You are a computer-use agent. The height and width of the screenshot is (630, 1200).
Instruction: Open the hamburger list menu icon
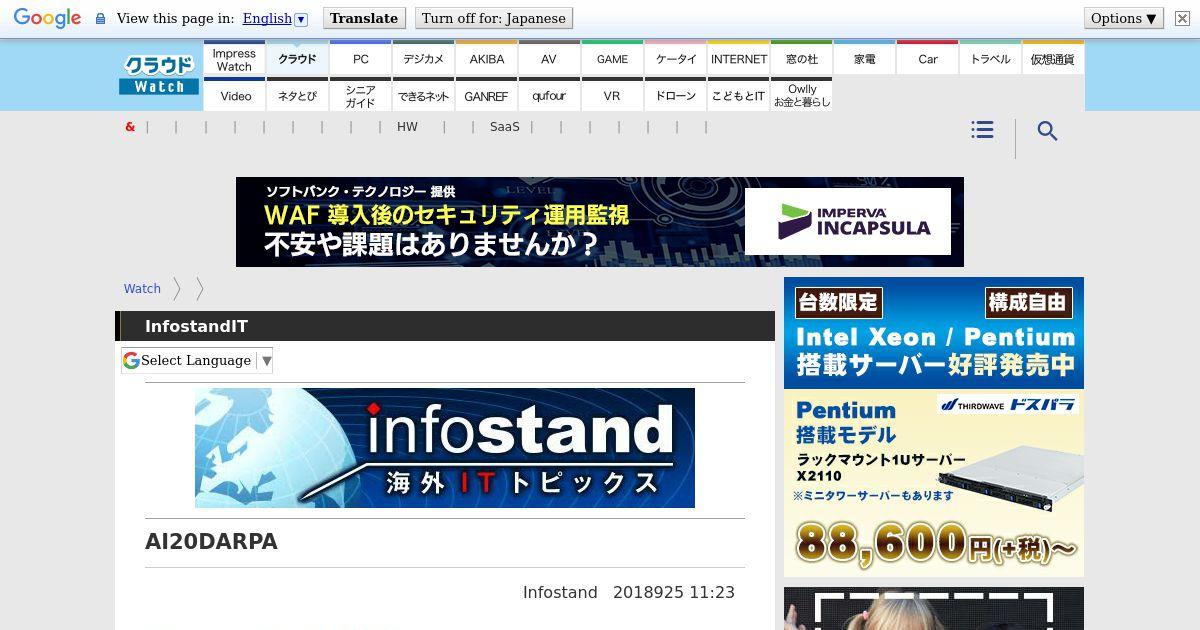982,130
